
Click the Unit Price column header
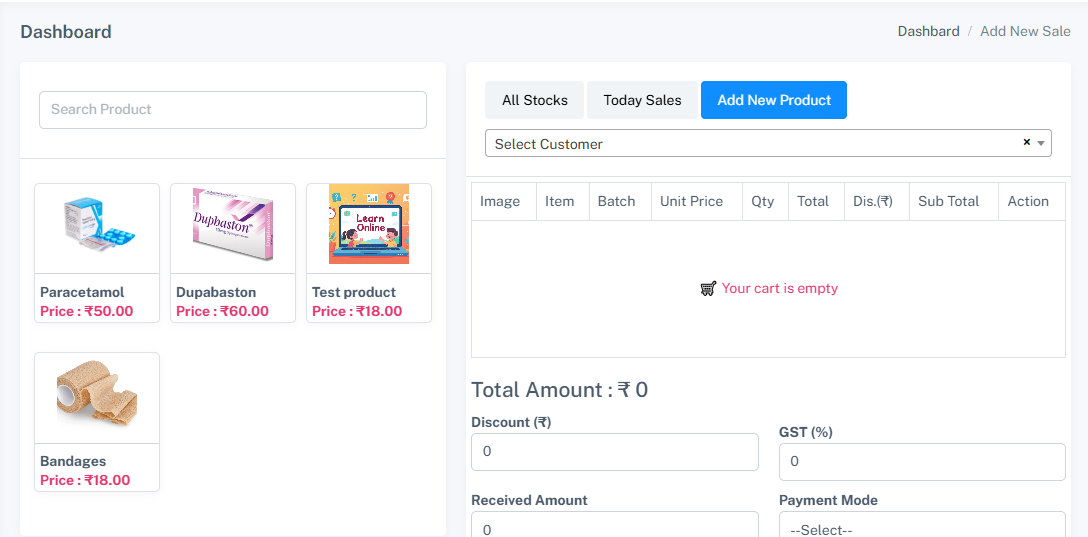click(x=691, y=201)
